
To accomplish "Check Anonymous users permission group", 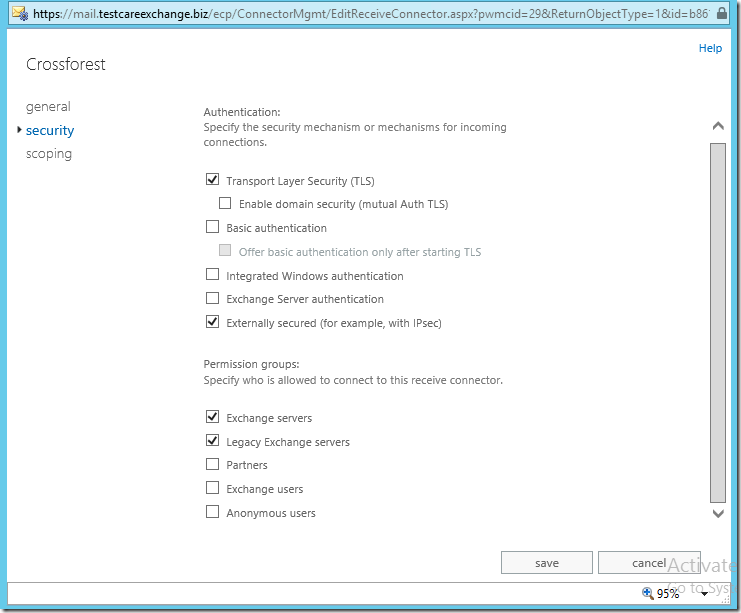I will tap(213, 512).
